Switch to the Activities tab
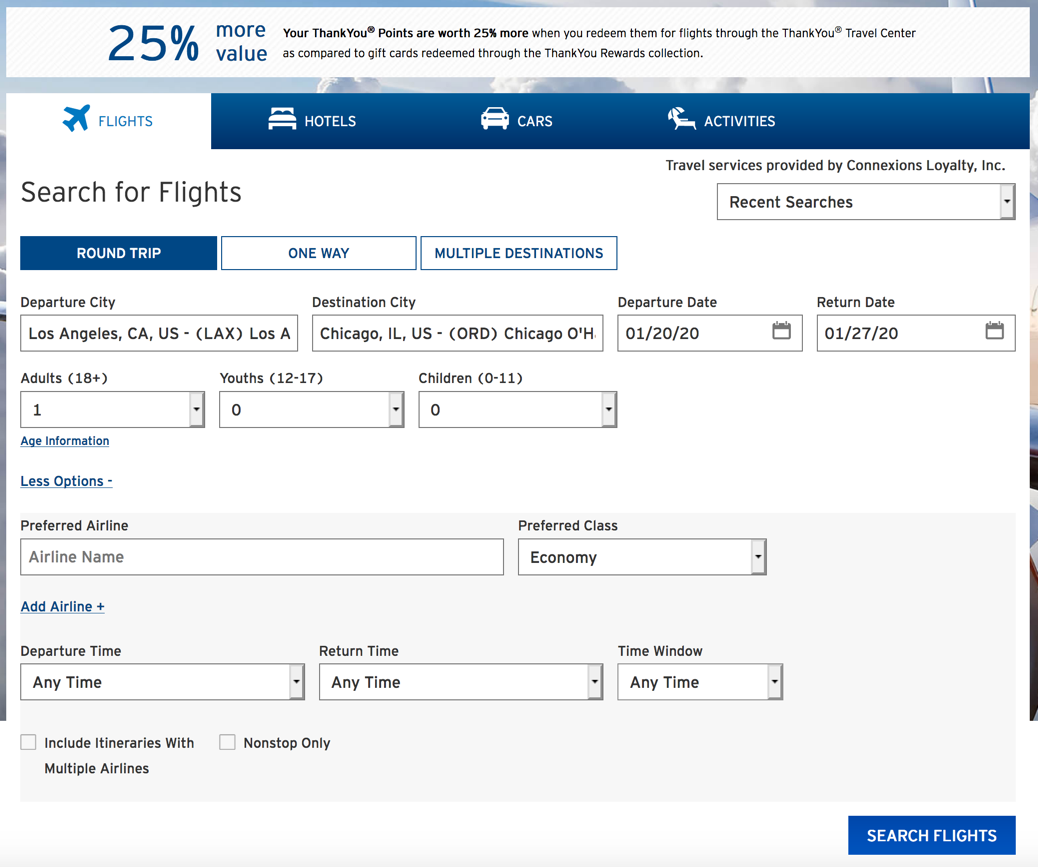The image size is (1038, 867). [x=722, y=120]
